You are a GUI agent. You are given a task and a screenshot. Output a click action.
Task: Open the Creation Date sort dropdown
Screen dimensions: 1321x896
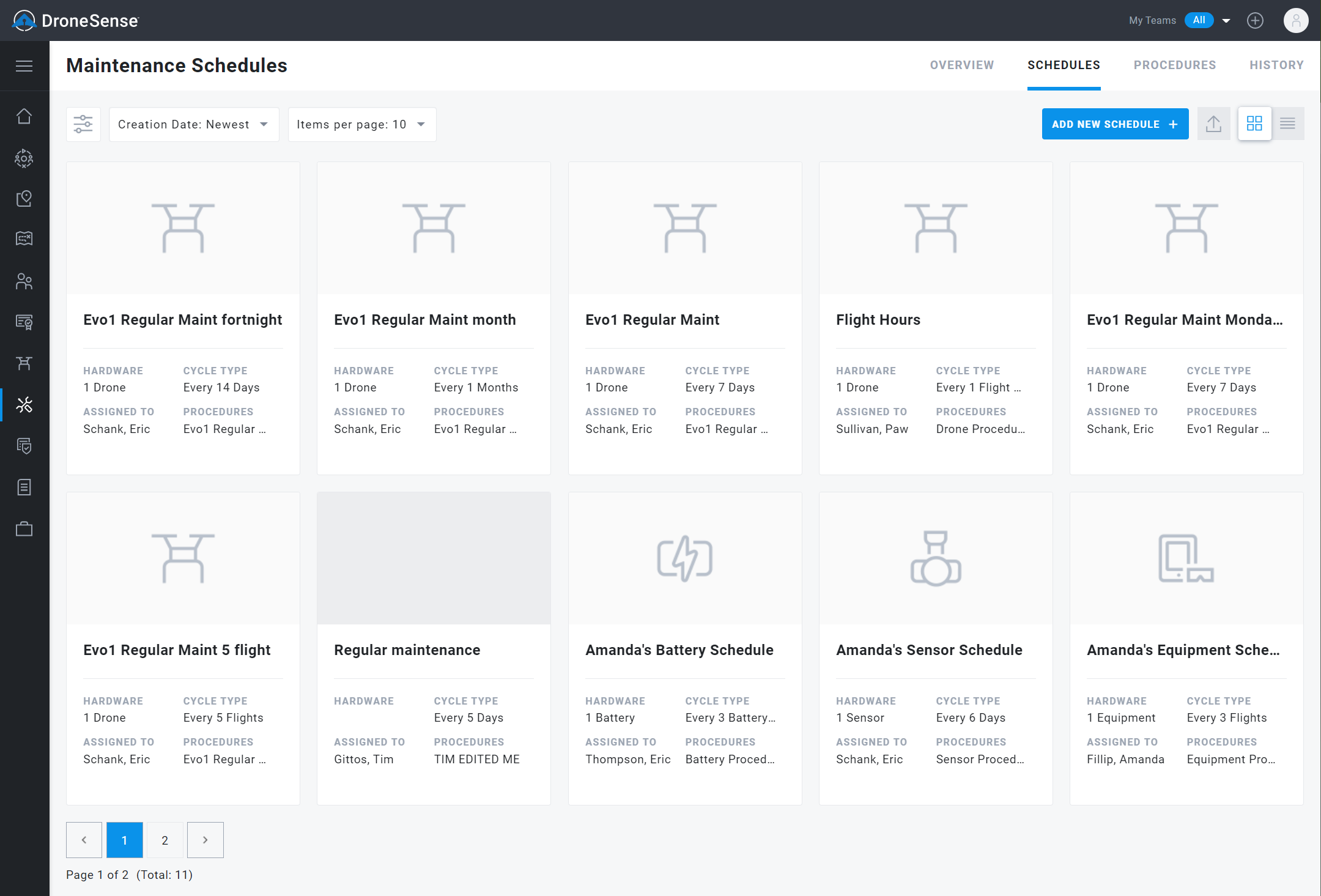click(194, 124)
